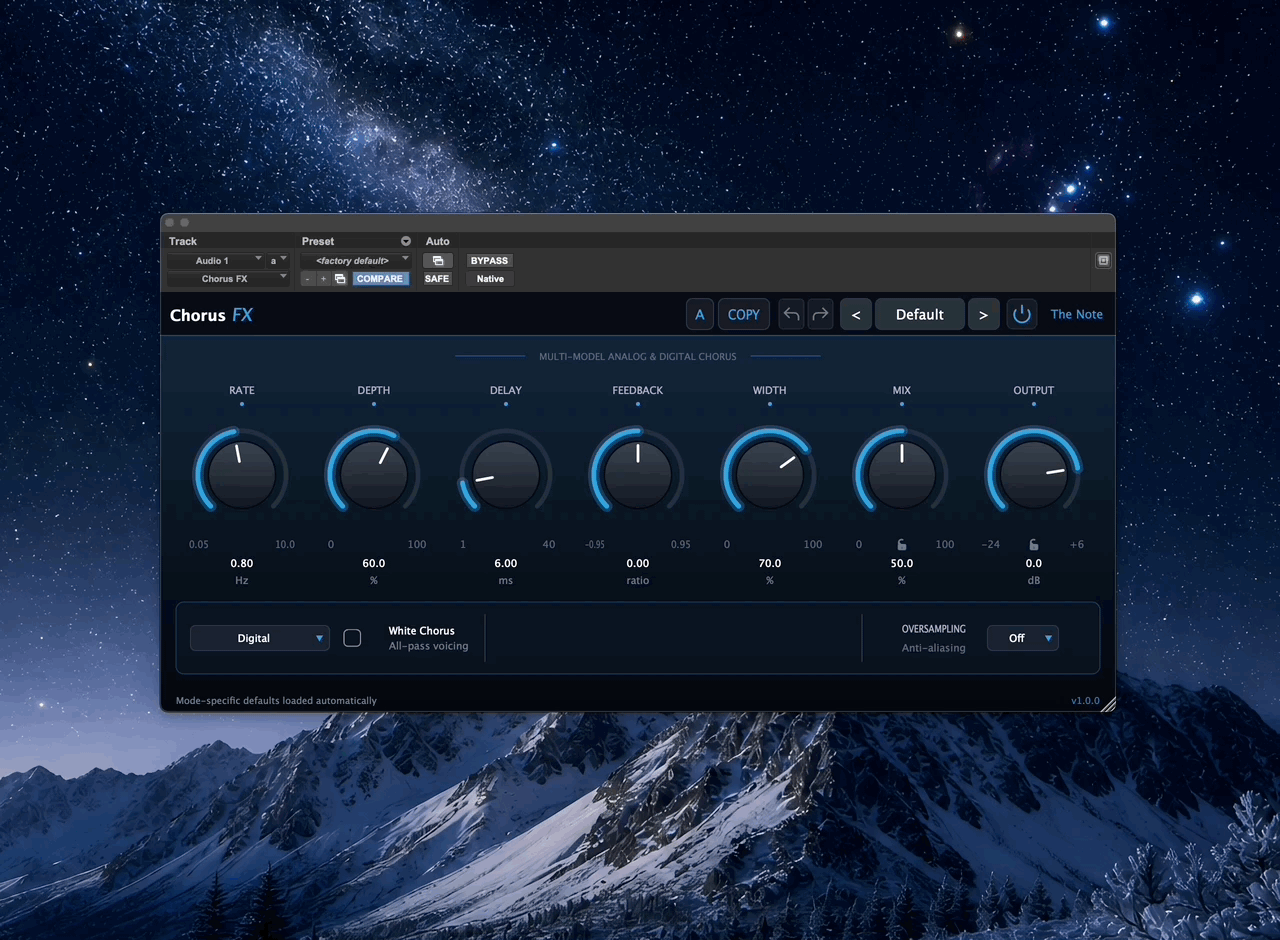
Task: Click the MIX knob
Action: (x=902, y=474)
